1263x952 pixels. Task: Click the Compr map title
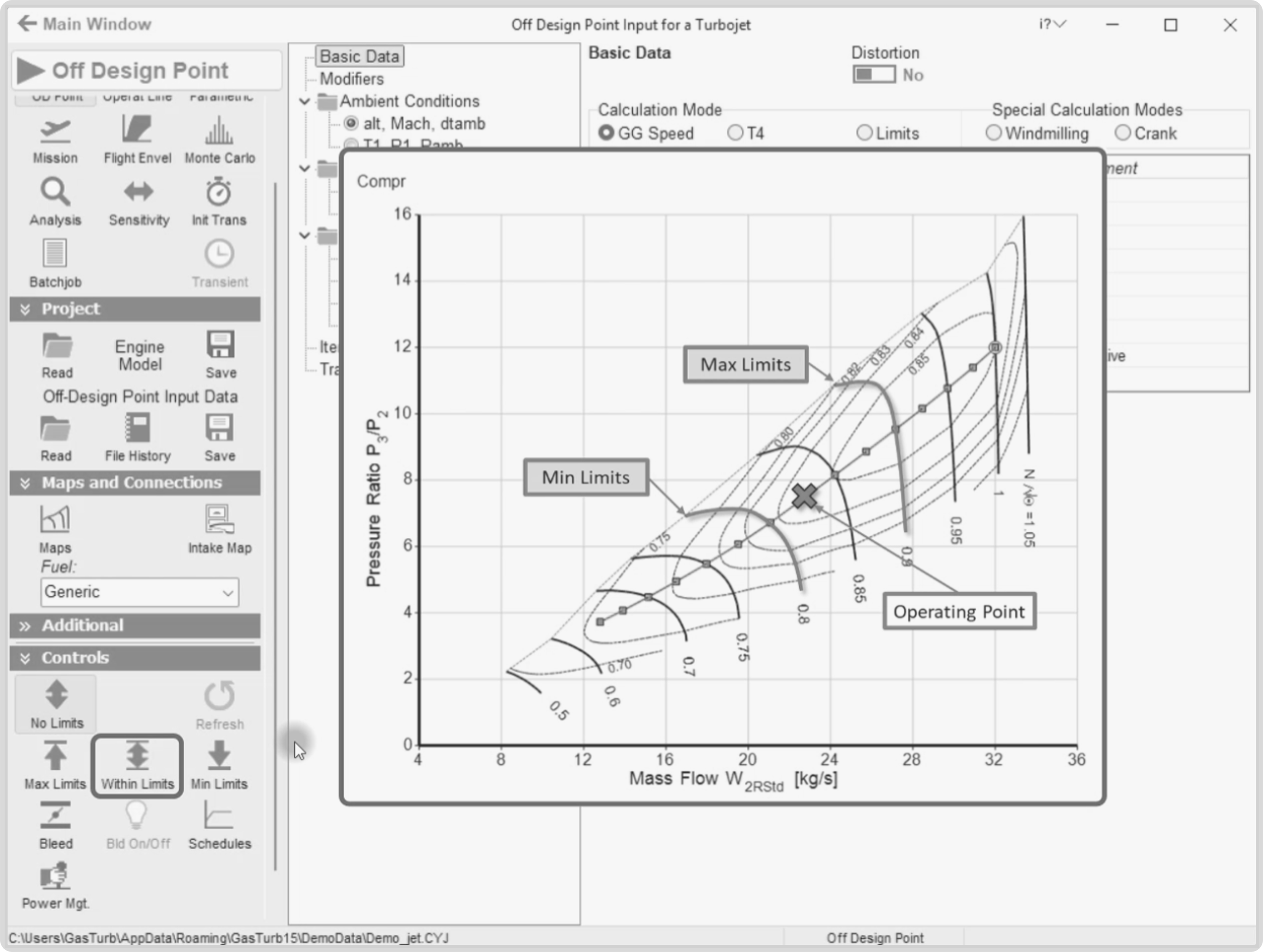381,181
